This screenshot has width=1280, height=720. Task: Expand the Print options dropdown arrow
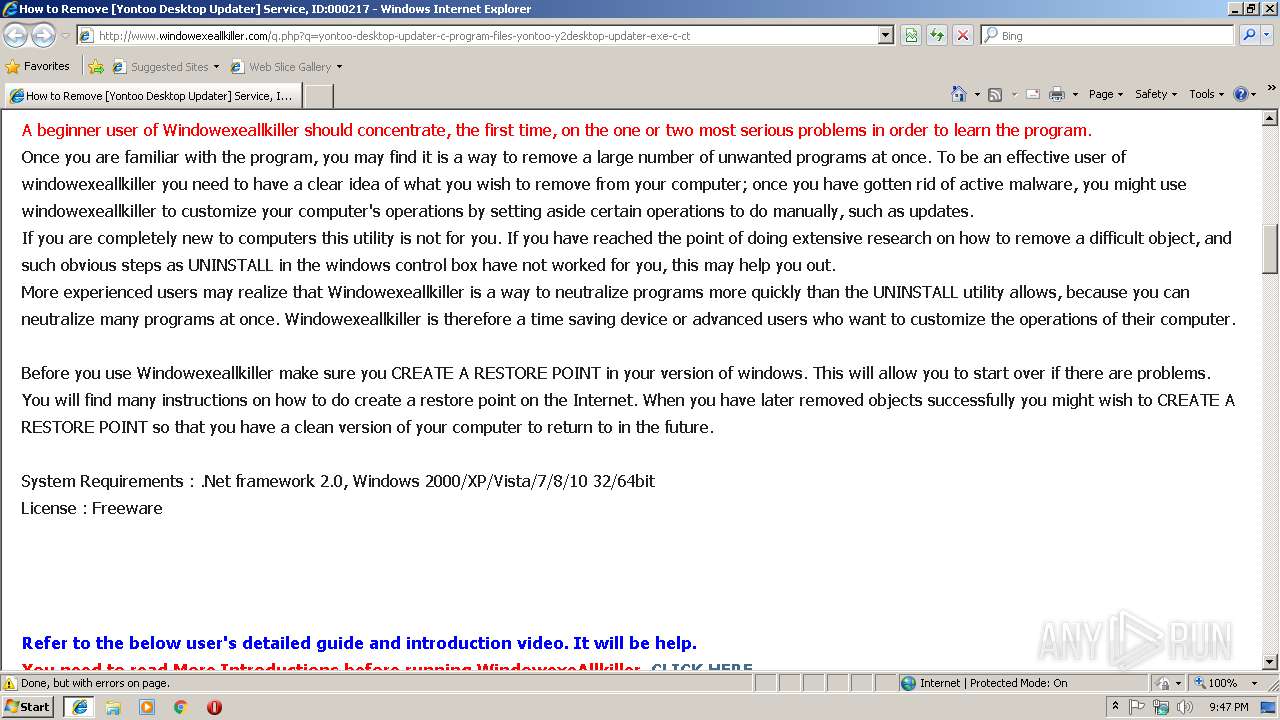click(x=1075, y=94)
